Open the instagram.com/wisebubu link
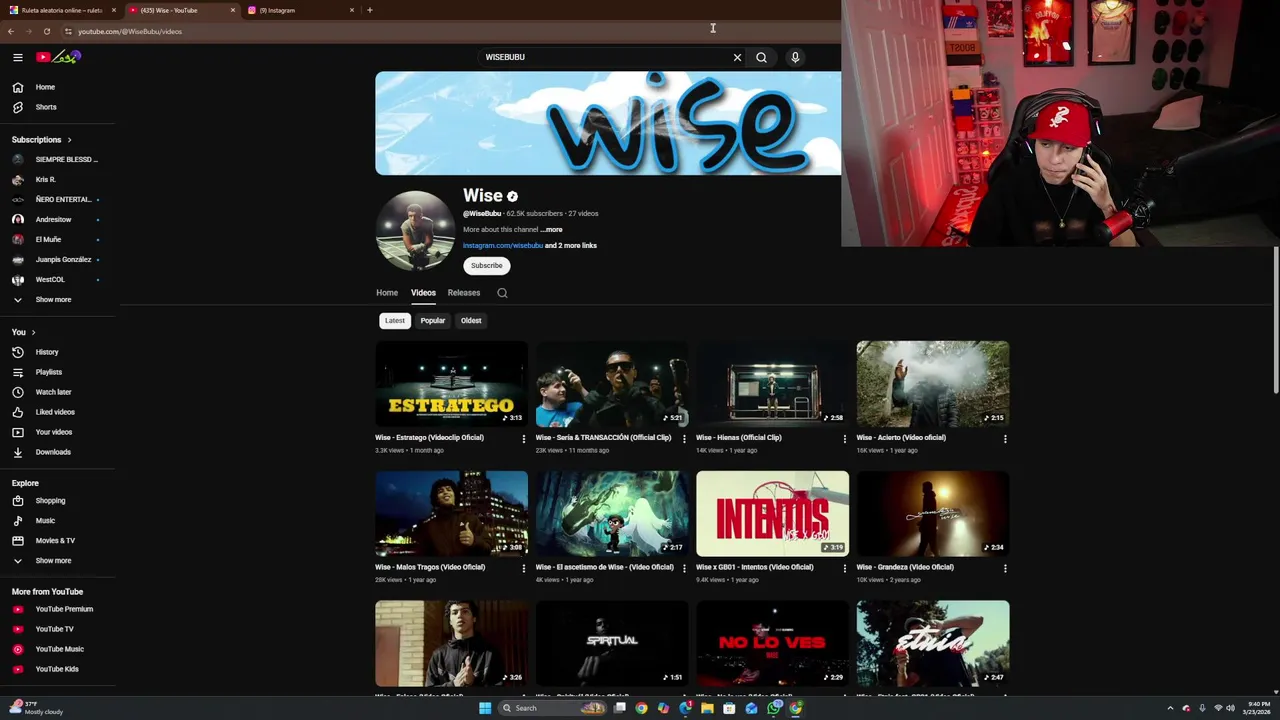This screenshot has height=720, width=1280. (503, 246)
